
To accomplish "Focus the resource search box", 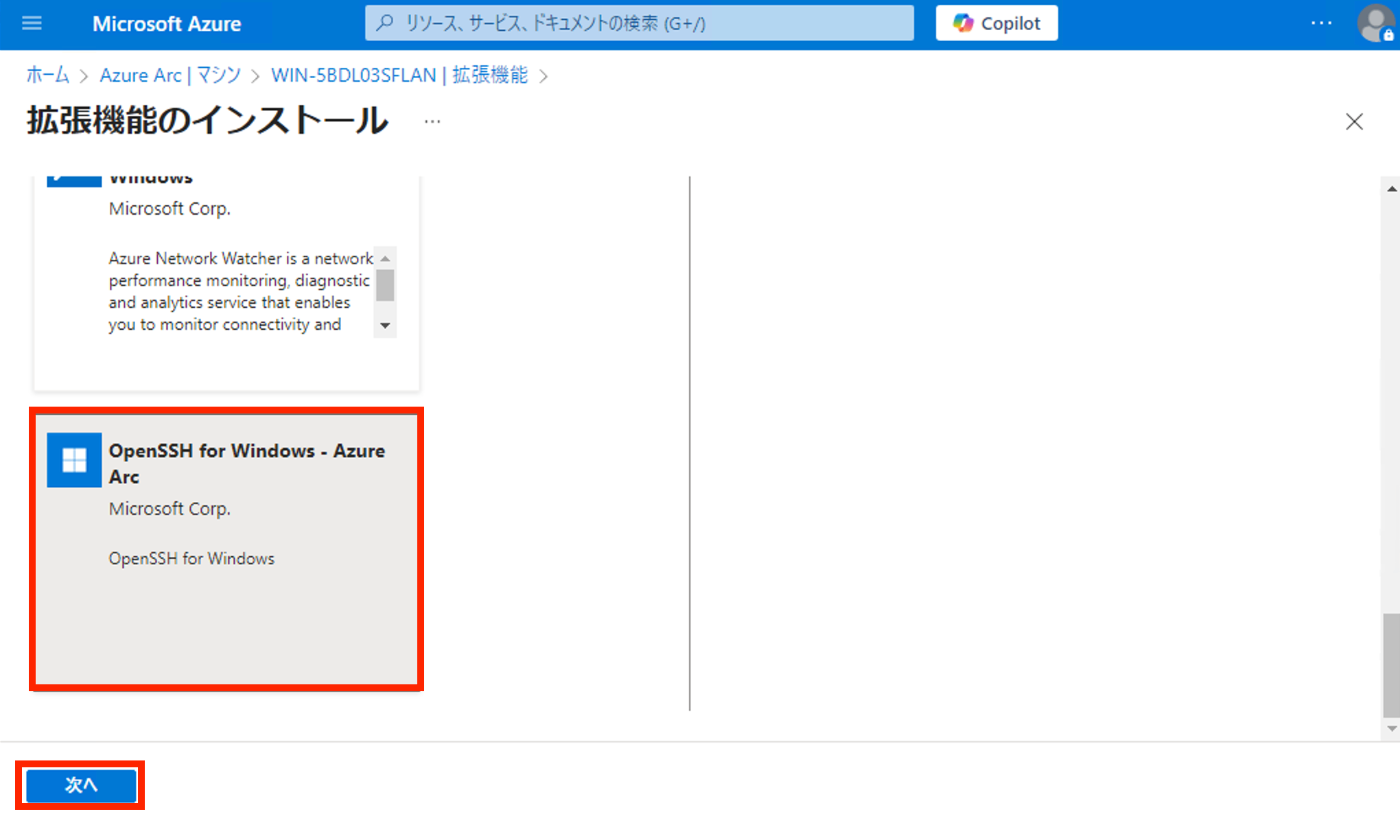I will [639, 23].
